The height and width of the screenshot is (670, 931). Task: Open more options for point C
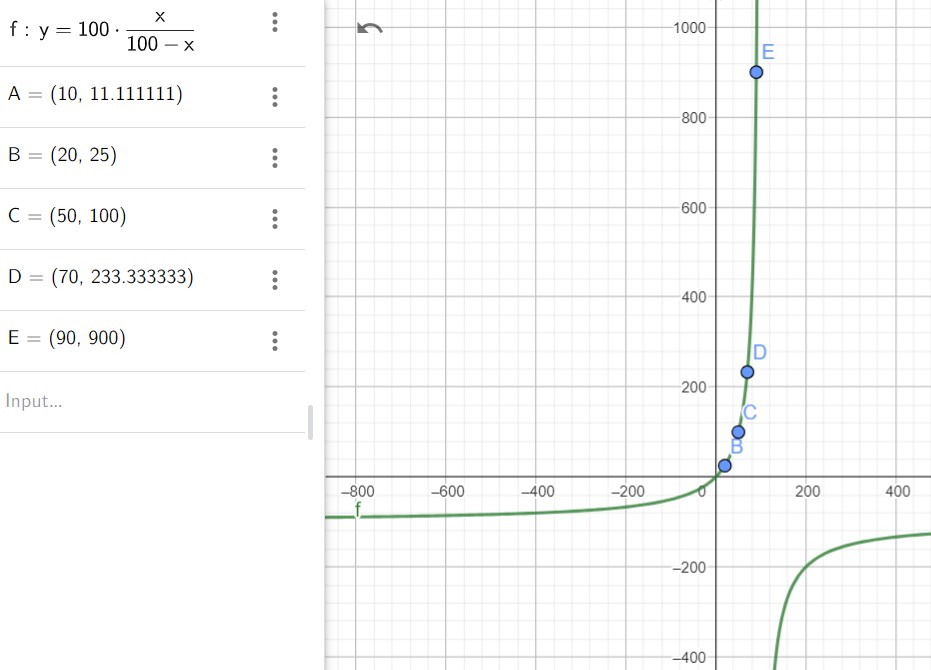point(274,219)
